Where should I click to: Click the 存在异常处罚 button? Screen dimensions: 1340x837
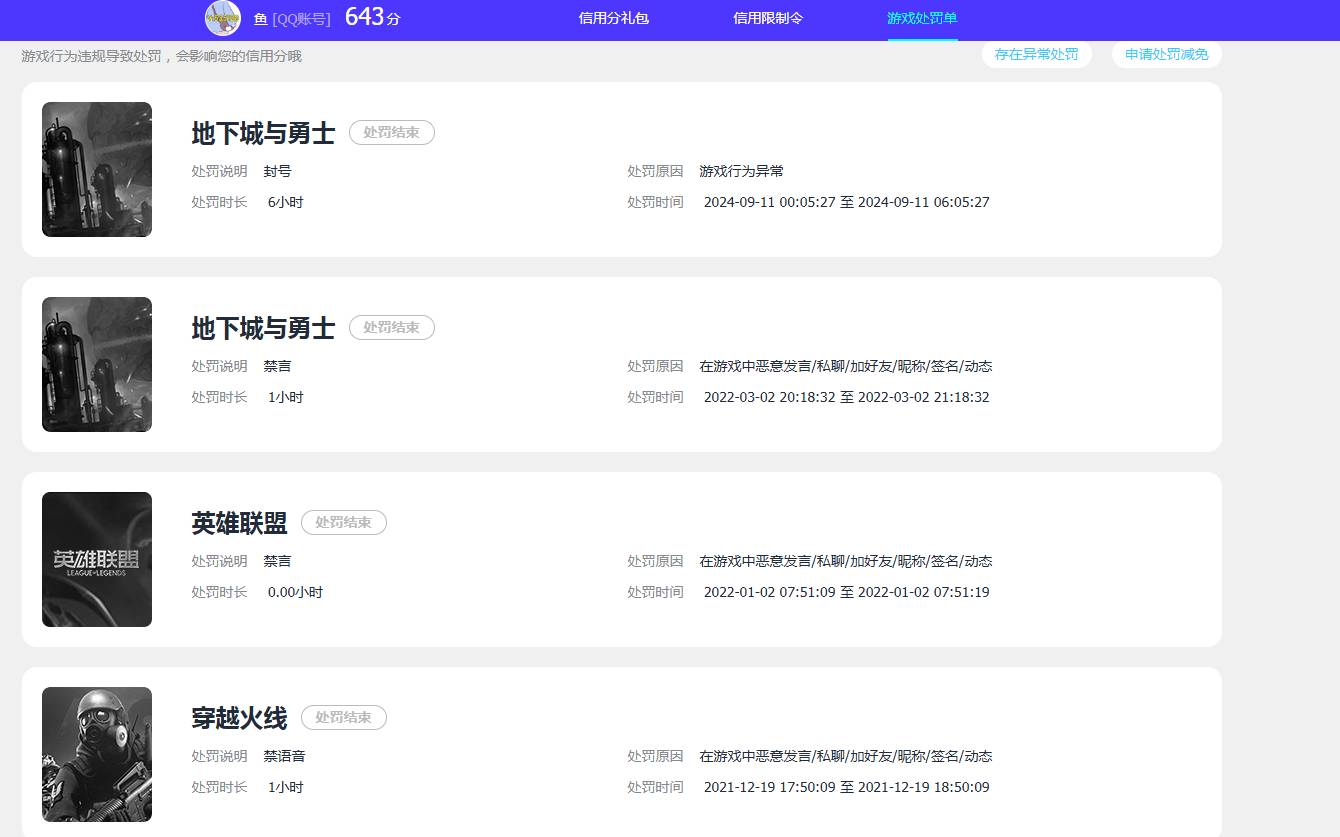click(1037, 54)
